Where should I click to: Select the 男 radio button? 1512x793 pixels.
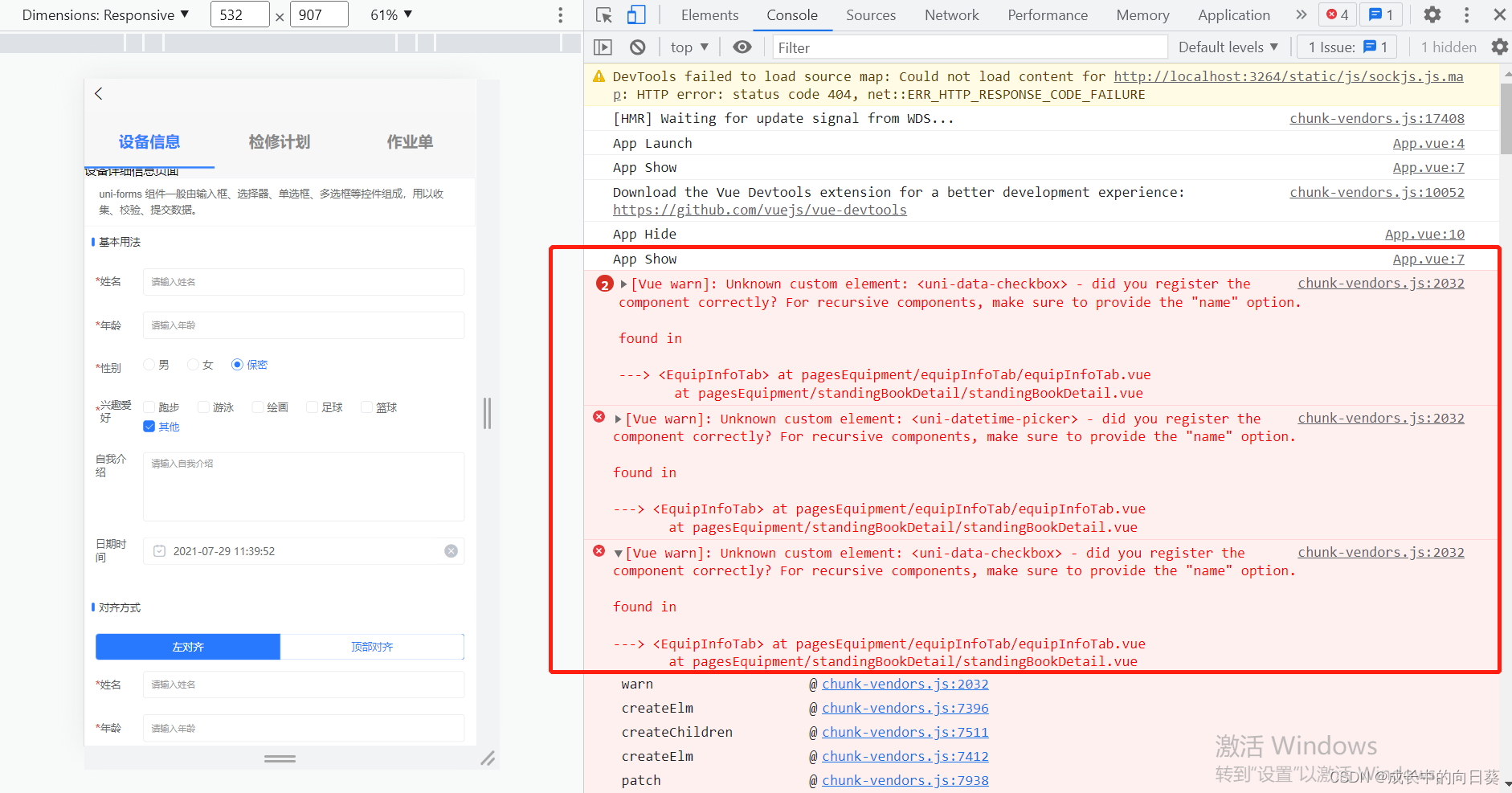click(x=148, y=364)
